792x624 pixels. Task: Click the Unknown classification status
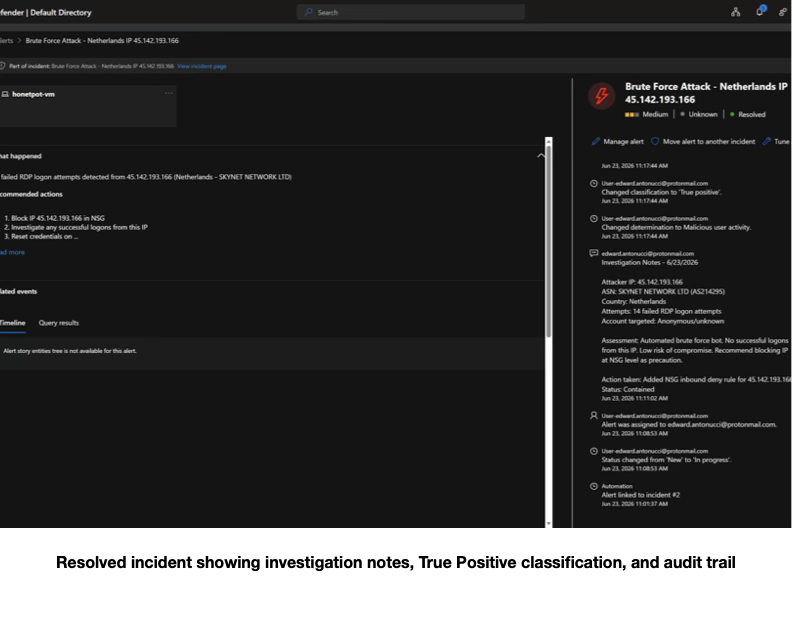coord(699,115)
